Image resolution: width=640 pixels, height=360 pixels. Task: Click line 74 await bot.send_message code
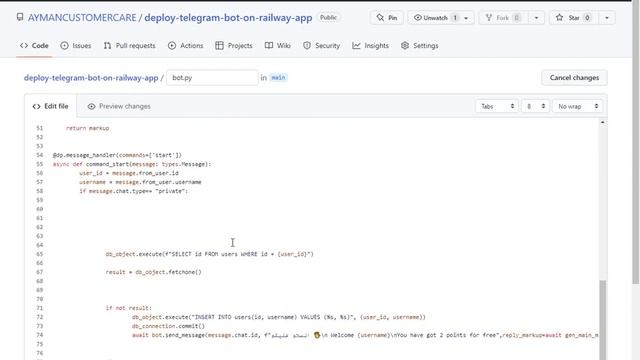[x=365, y=335]
